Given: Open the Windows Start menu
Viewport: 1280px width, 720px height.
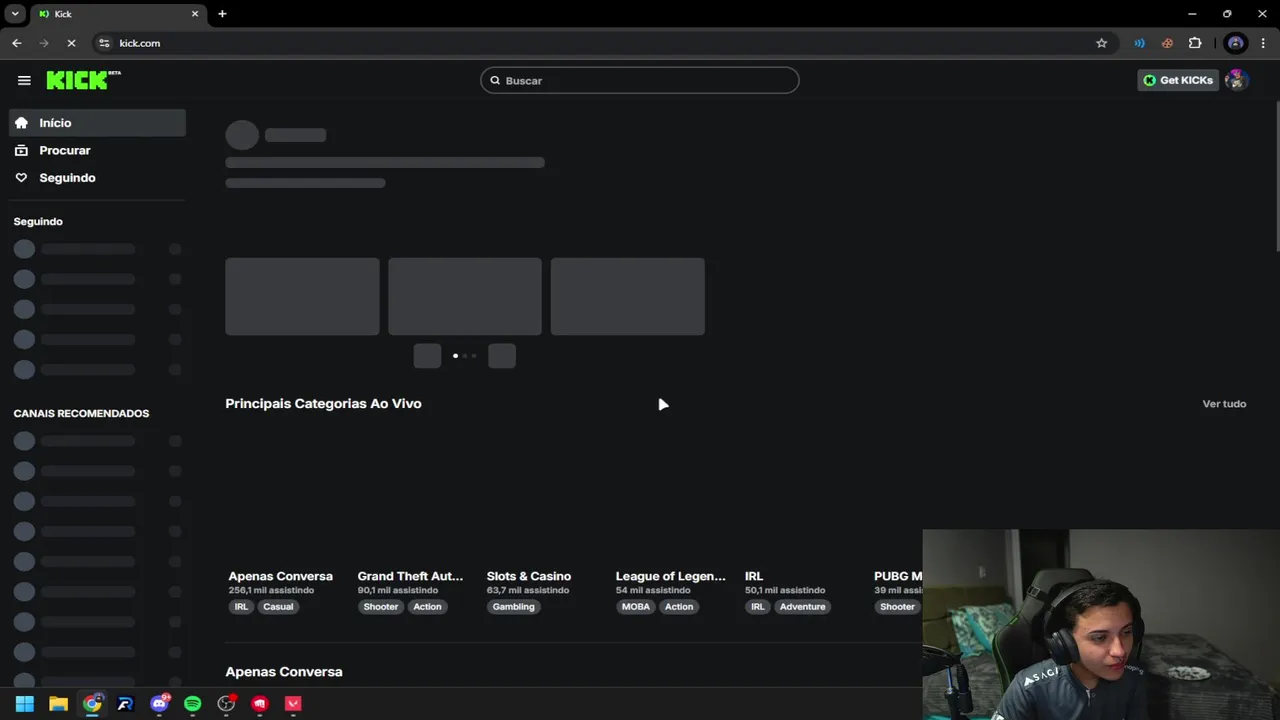Looking at the screenshot, I should tap(25, 704).
